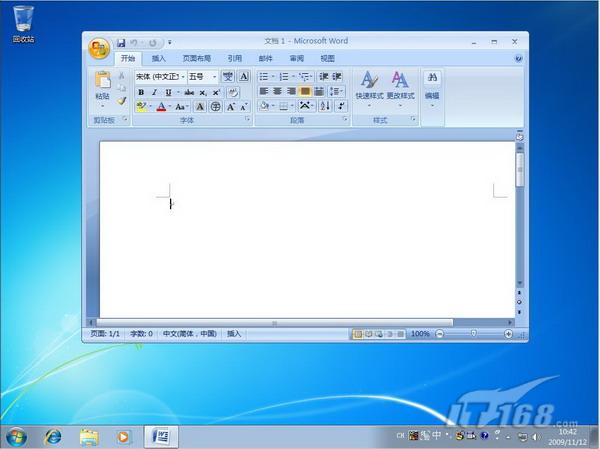Toggle Underline formatting
Image resolution: width=600 pixels, height=449 pixels.
tap(168, 92)
